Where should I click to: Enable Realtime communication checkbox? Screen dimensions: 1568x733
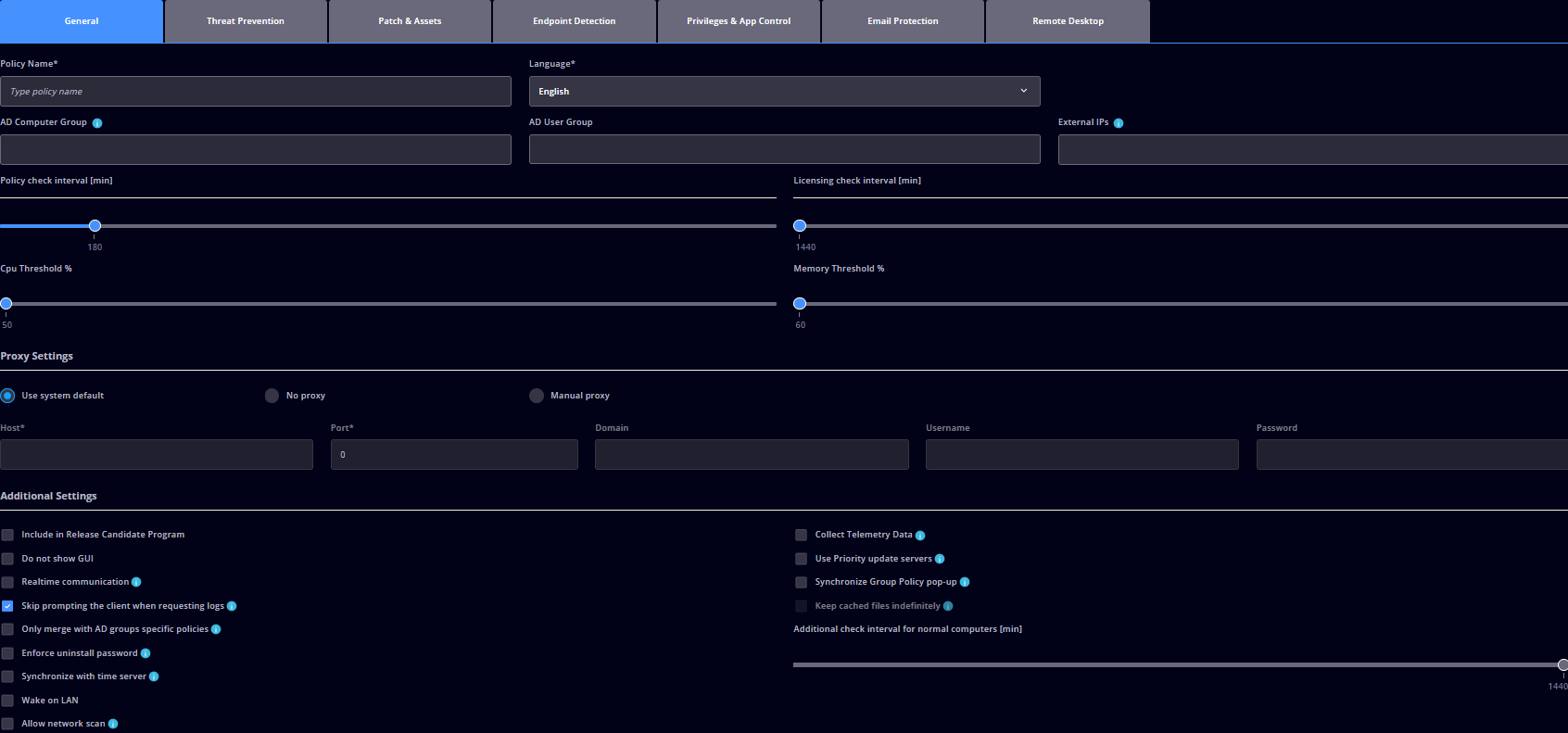(7, 582)
